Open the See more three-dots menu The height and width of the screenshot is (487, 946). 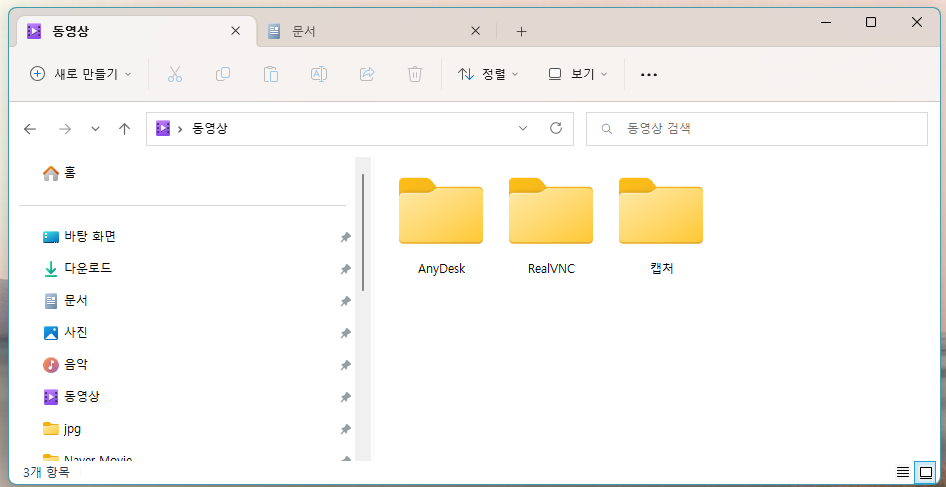point(649,75)
